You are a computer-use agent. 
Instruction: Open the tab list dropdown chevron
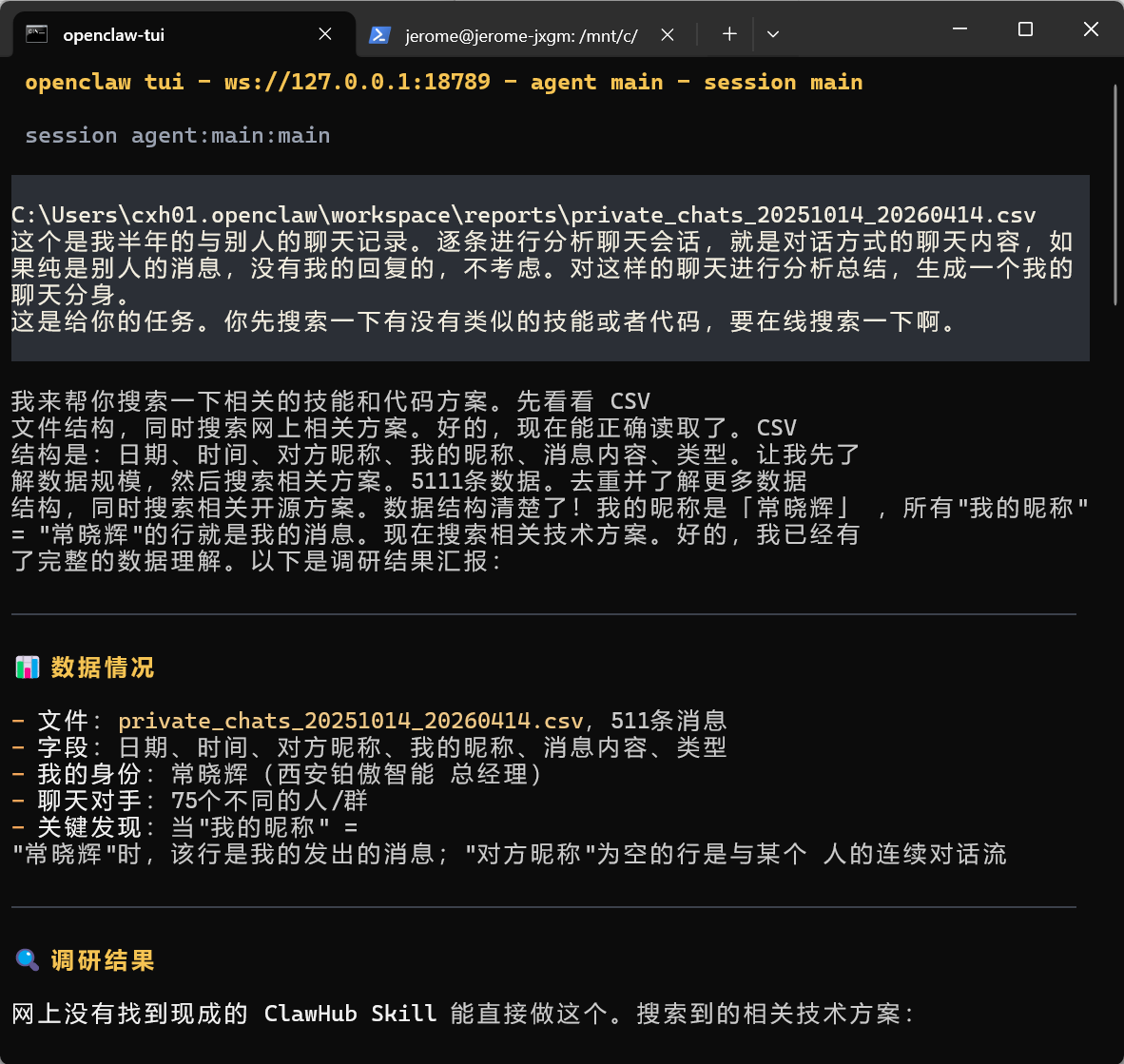772,34
